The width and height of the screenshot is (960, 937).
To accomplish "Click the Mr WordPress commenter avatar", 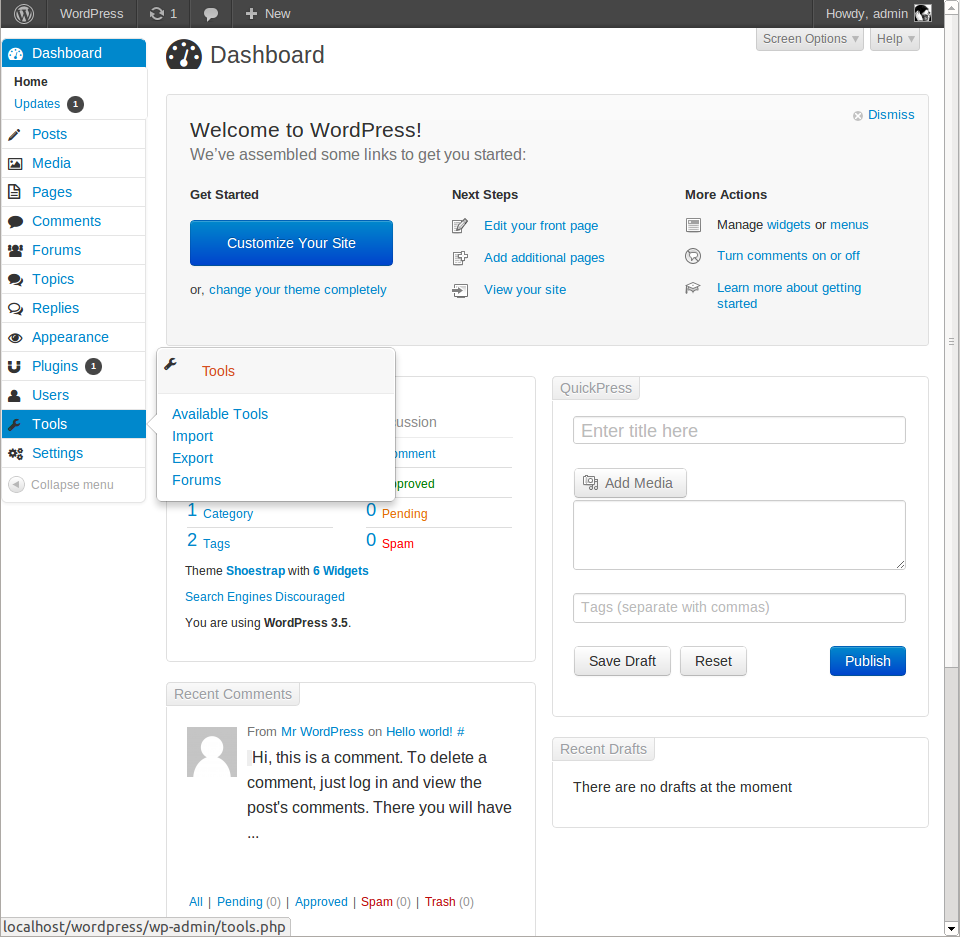I will click(212, 752).
